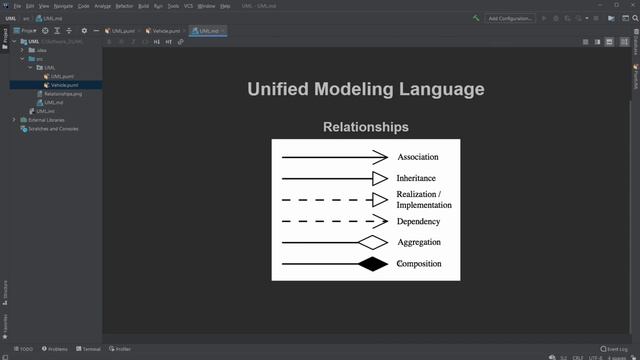Open the Project Structure icon in top toolbar

tap(611, 18)
